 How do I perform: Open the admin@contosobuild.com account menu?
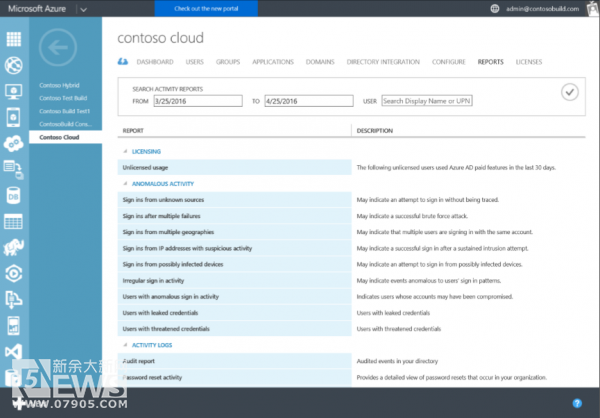(x=542, y=8)
